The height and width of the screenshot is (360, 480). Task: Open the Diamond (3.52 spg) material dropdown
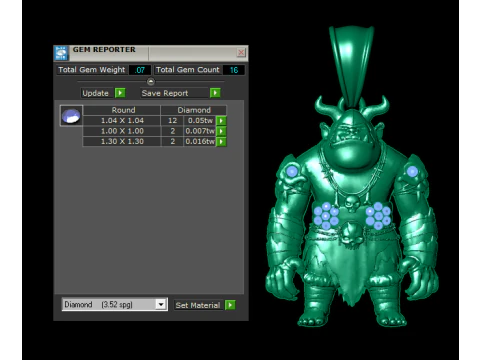114,304
